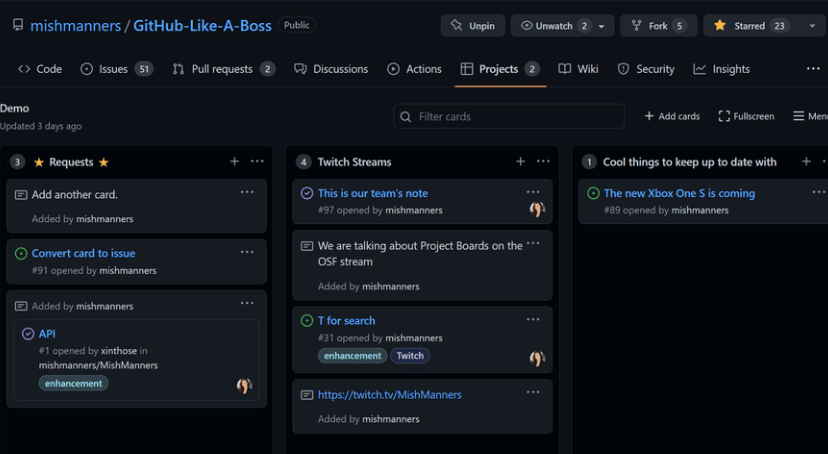Image resolution: width=828 pixels, height=454 pixels.
Task: Open options for the Project Boards note card
Action: [533, 243]
